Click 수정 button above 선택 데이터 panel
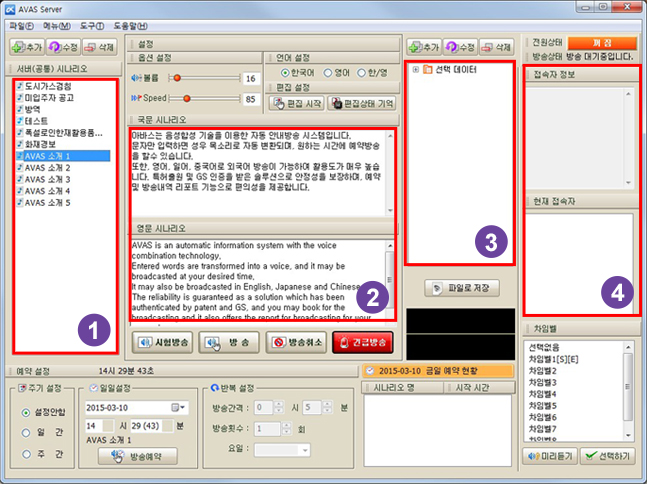This screenshot has height=484, width=647. click(x=460, y=47)
